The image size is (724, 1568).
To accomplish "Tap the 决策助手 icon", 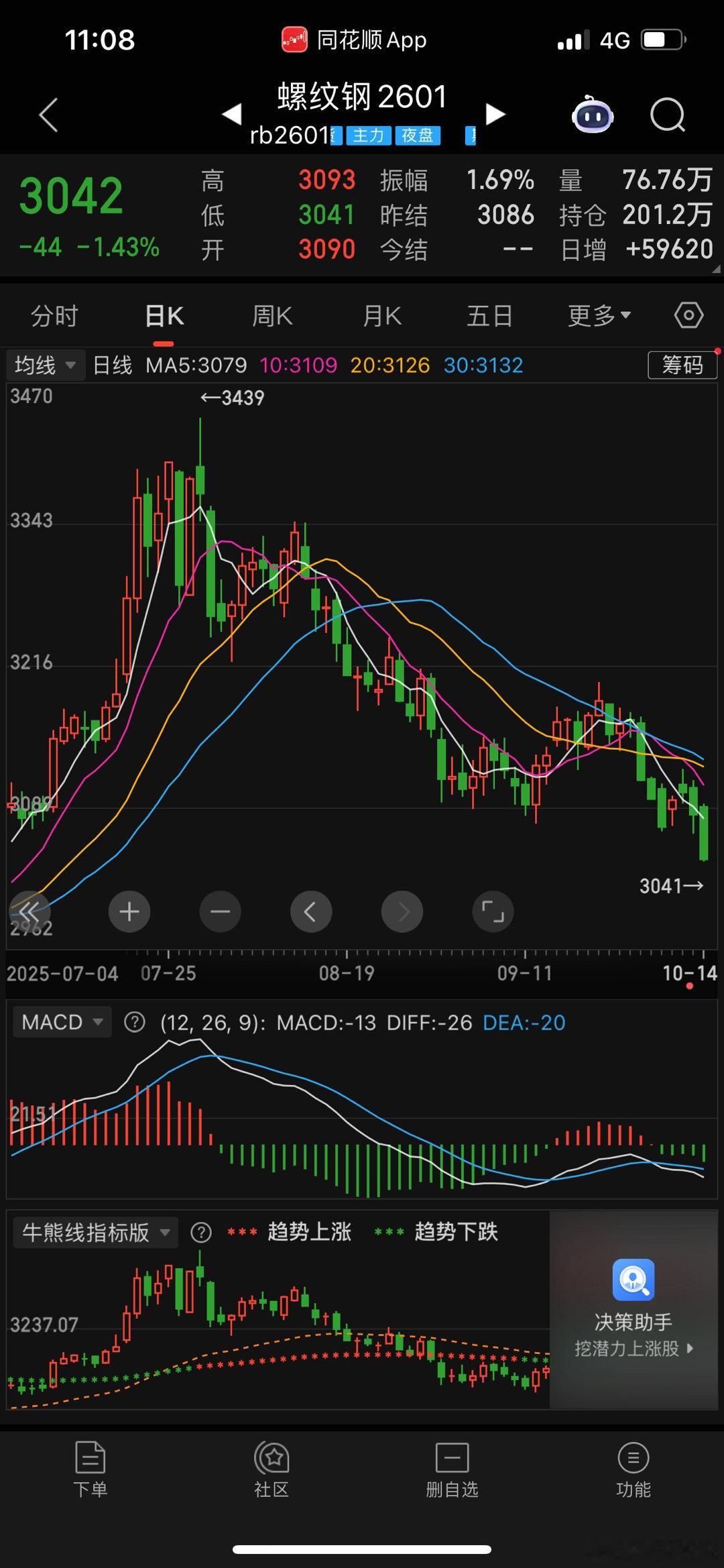I will 633,1279.
